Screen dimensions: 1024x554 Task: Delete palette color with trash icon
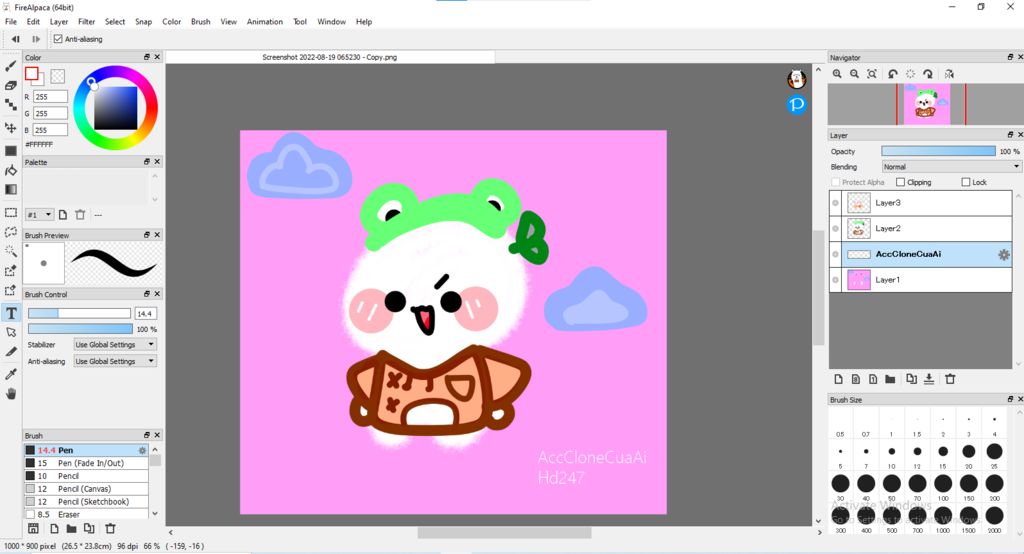coord(80,215)
